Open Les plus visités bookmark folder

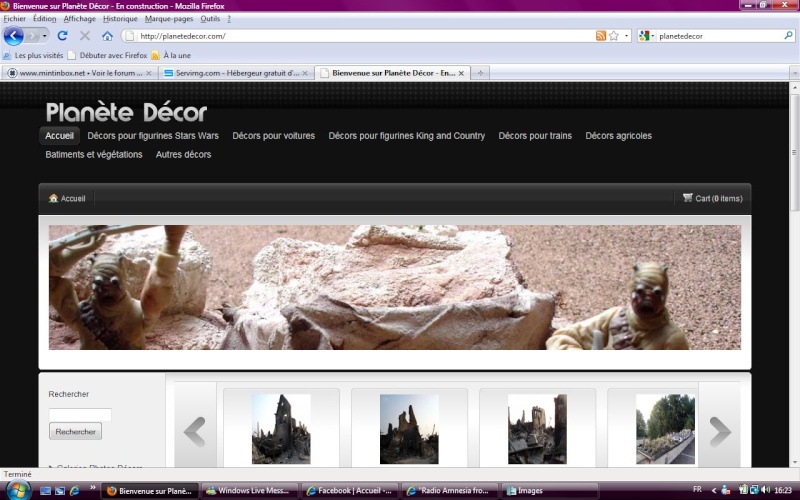(x=33, y=55)
